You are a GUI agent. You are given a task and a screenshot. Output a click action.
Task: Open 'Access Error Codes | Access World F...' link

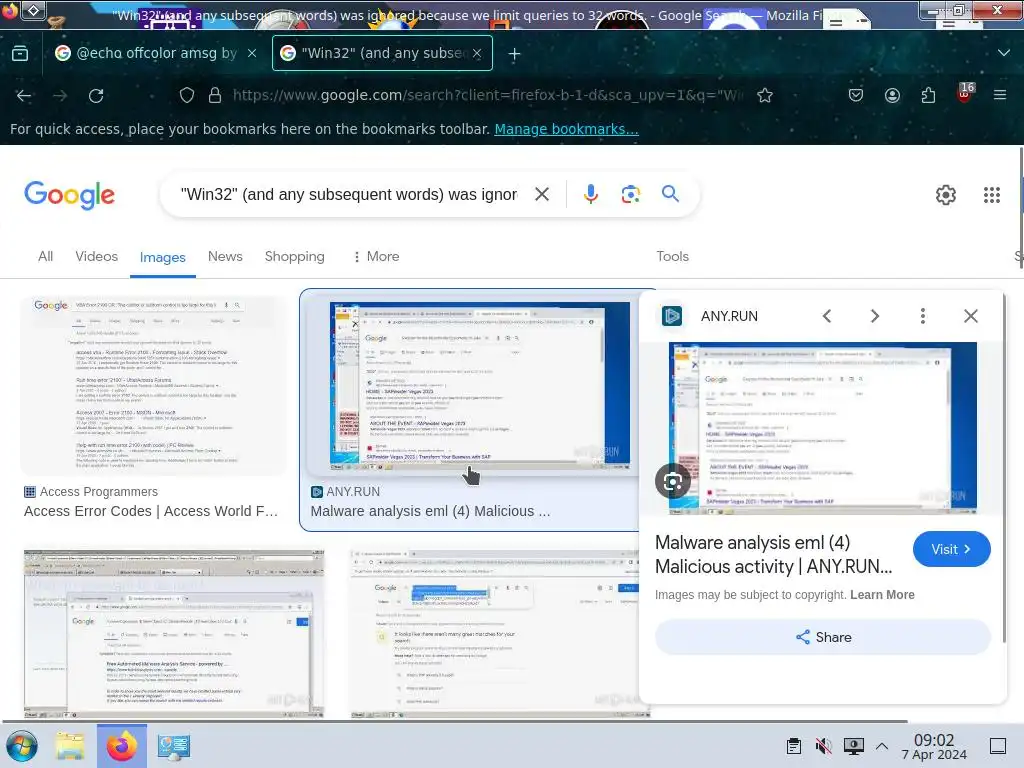(x=151, y=511)
